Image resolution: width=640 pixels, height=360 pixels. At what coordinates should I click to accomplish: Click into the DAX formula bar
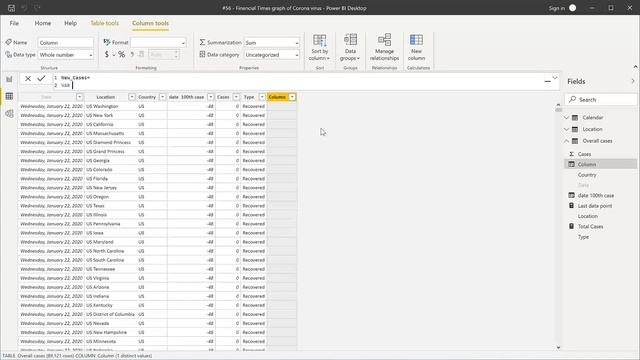tap(298, 81)
